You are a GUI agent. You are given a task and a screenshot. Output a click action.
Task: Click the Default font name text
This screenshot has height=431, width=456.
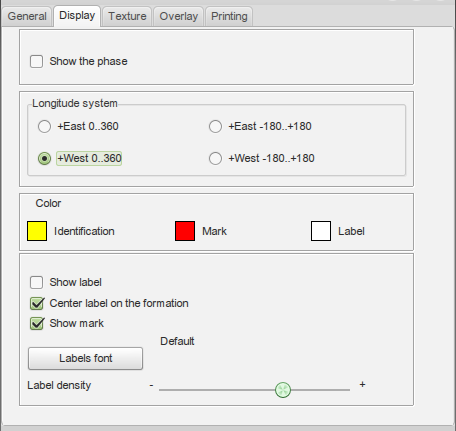point(177,341)
